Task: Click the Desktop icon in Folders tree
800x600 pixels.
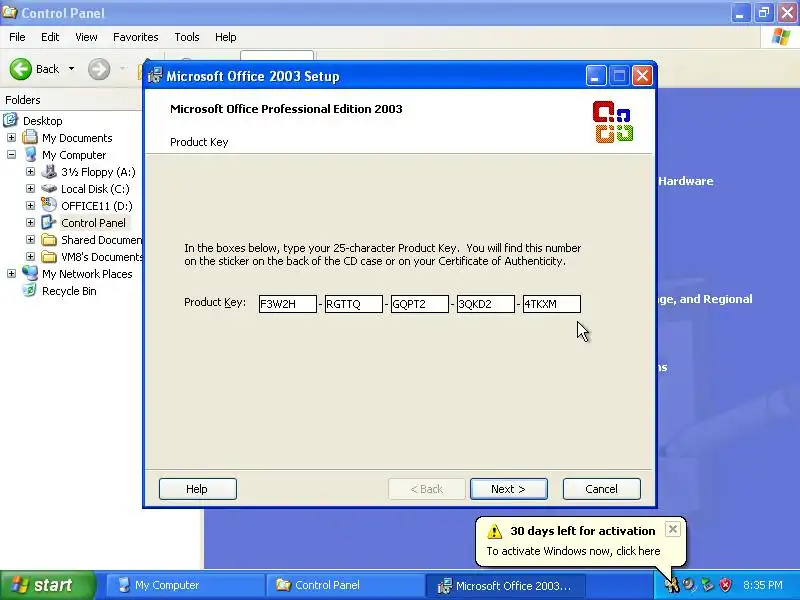Action: [11, 120]
